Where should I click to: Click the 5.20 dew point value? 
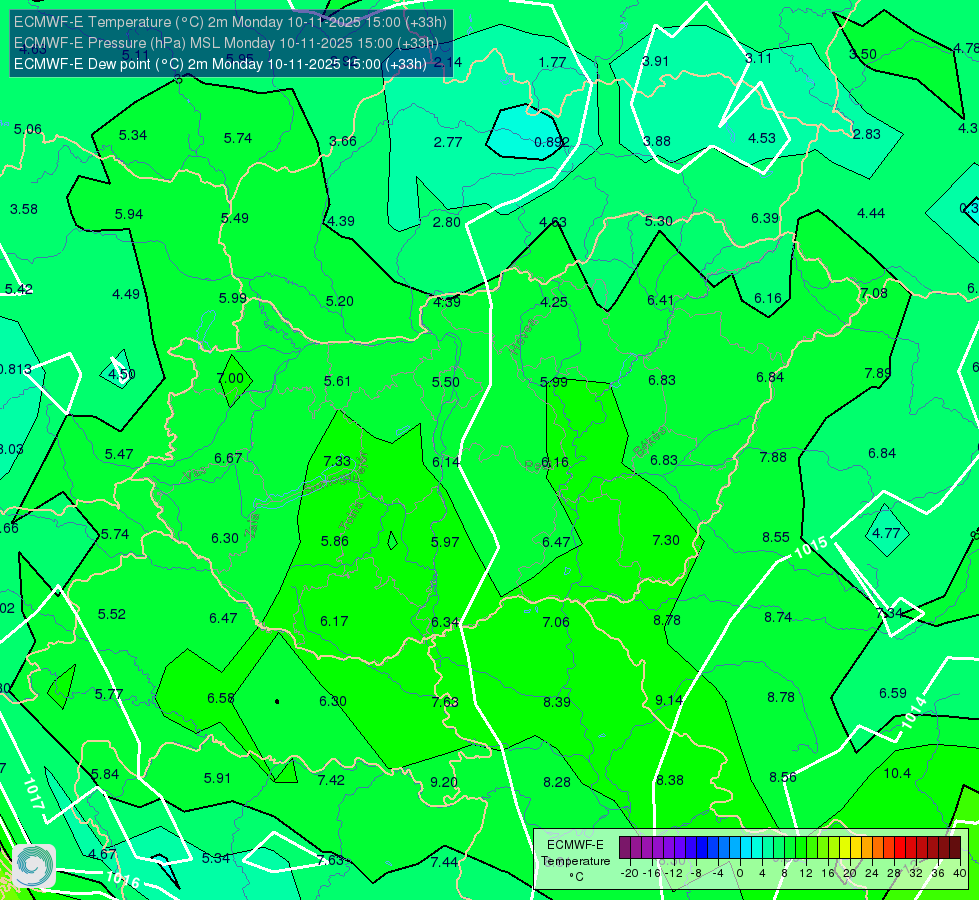(340, 301)
